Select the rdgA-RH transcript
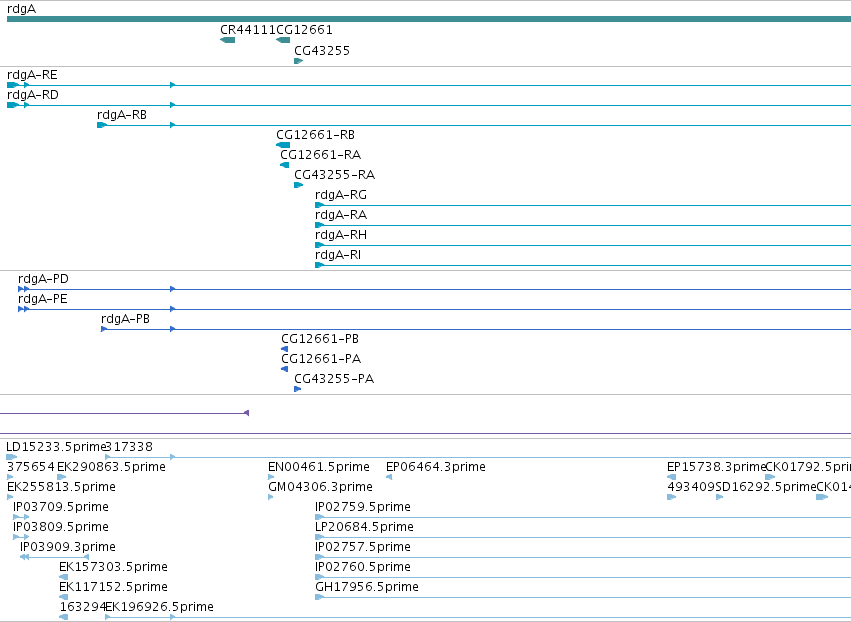The image size is (851, 622). click(x=583, y=245)
